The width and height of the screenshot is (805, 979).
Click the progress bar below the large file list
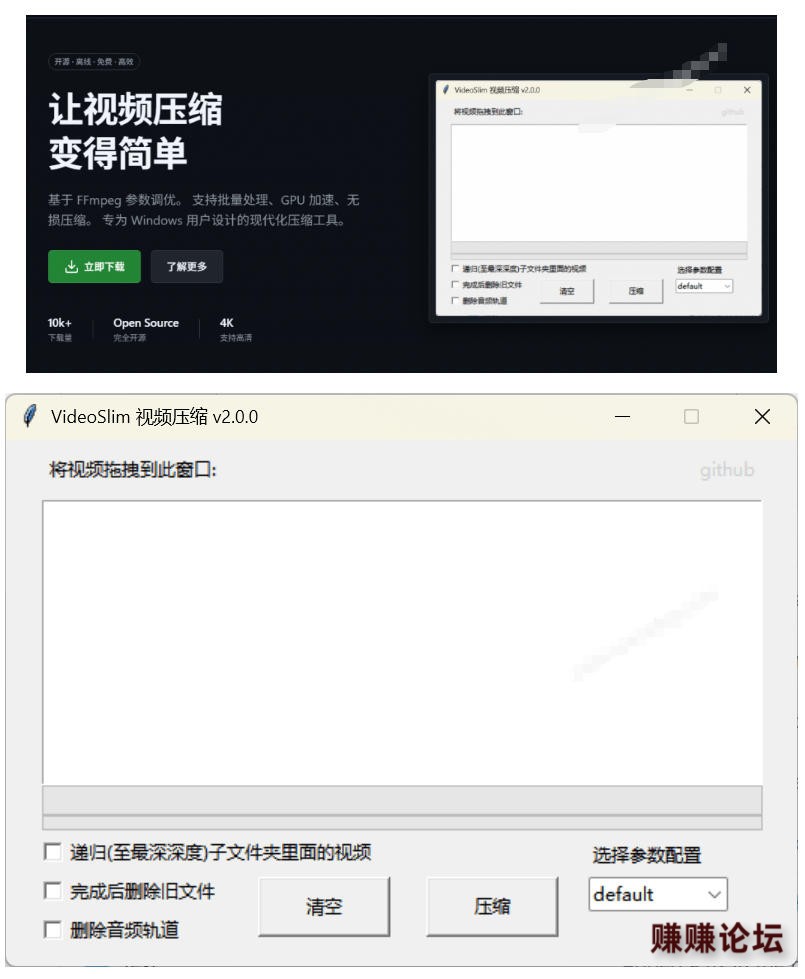point(402,800)
